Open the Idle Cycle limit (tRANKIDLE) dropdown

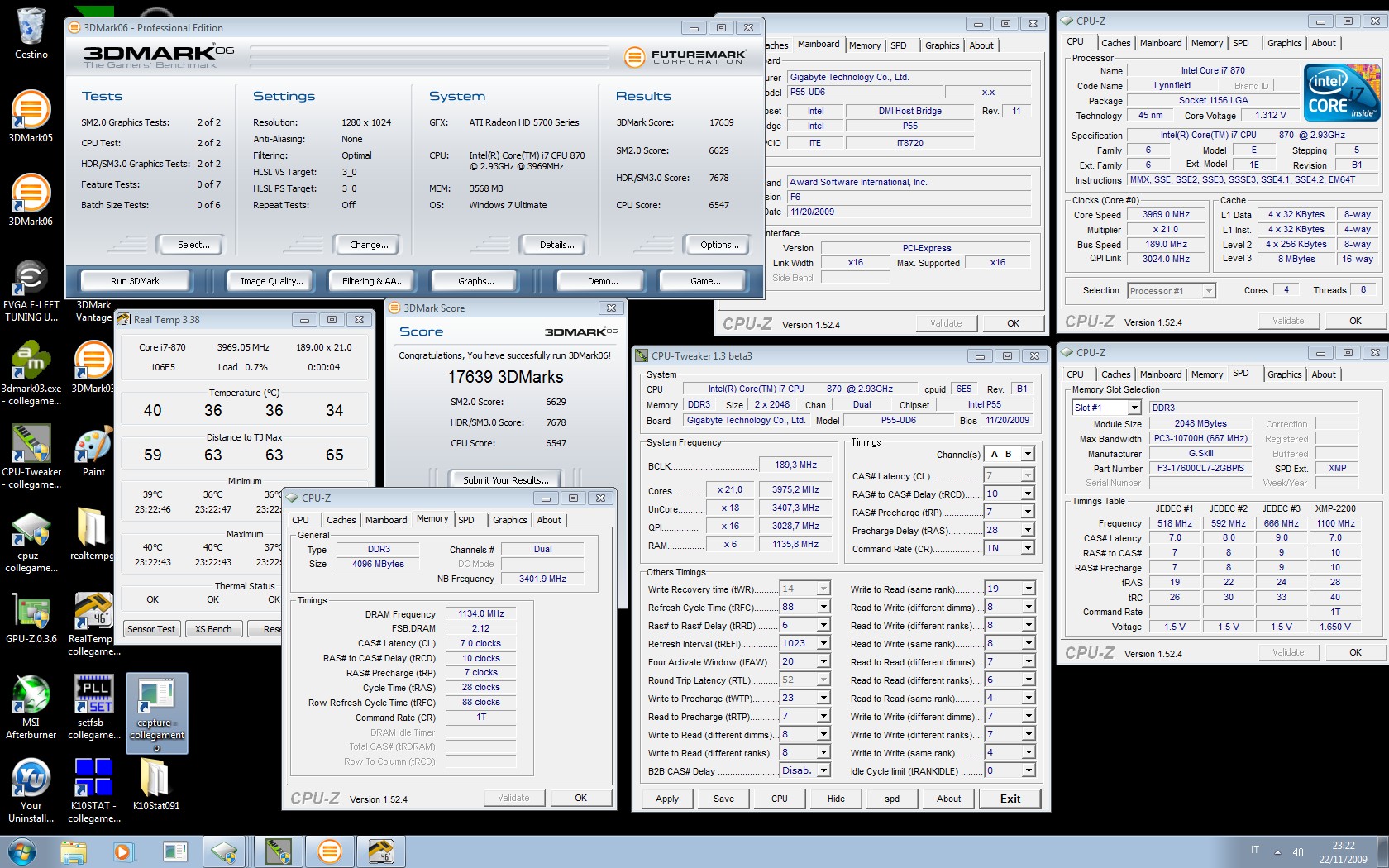click(1028, 770)
